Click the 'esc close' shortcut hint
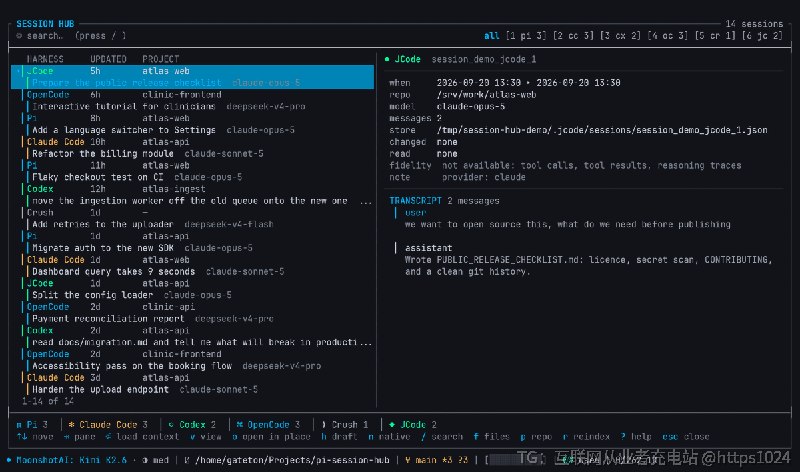Image resolution: width=800 pixels, height=472 pixels. (x=686, y=437)
